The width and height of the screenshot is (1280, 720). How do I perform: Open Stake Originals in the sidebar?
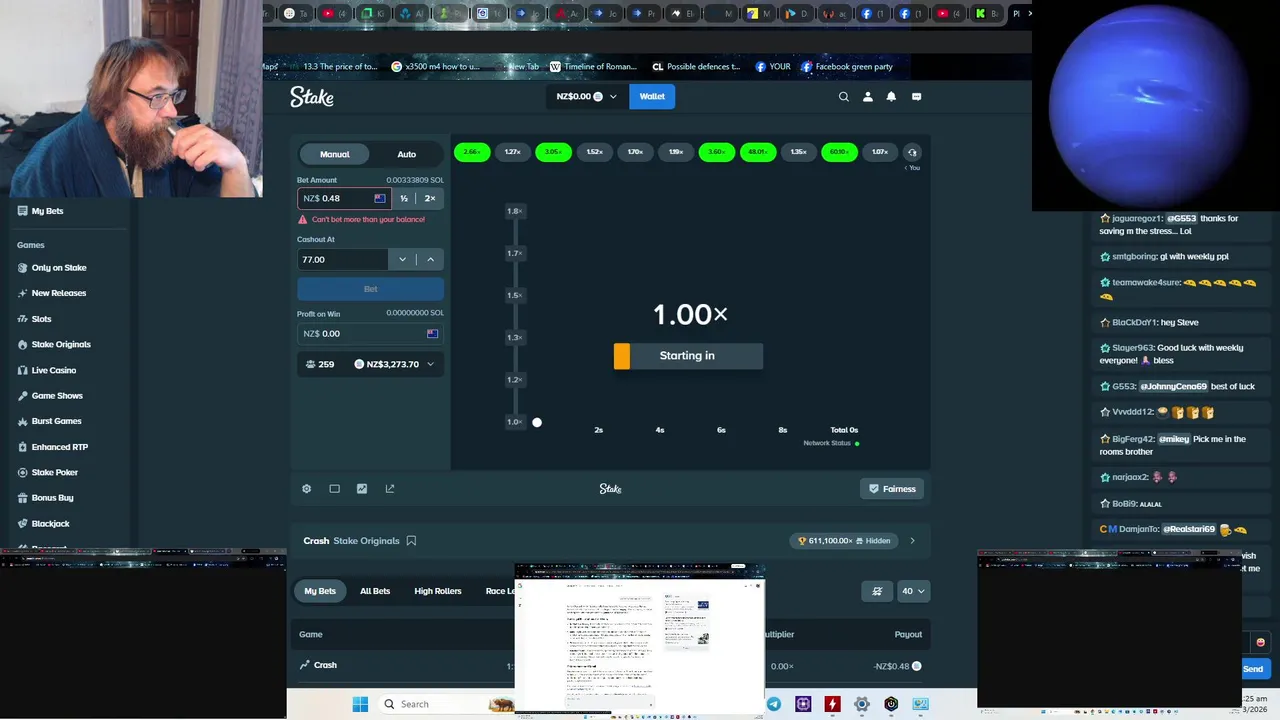point(61,345)
